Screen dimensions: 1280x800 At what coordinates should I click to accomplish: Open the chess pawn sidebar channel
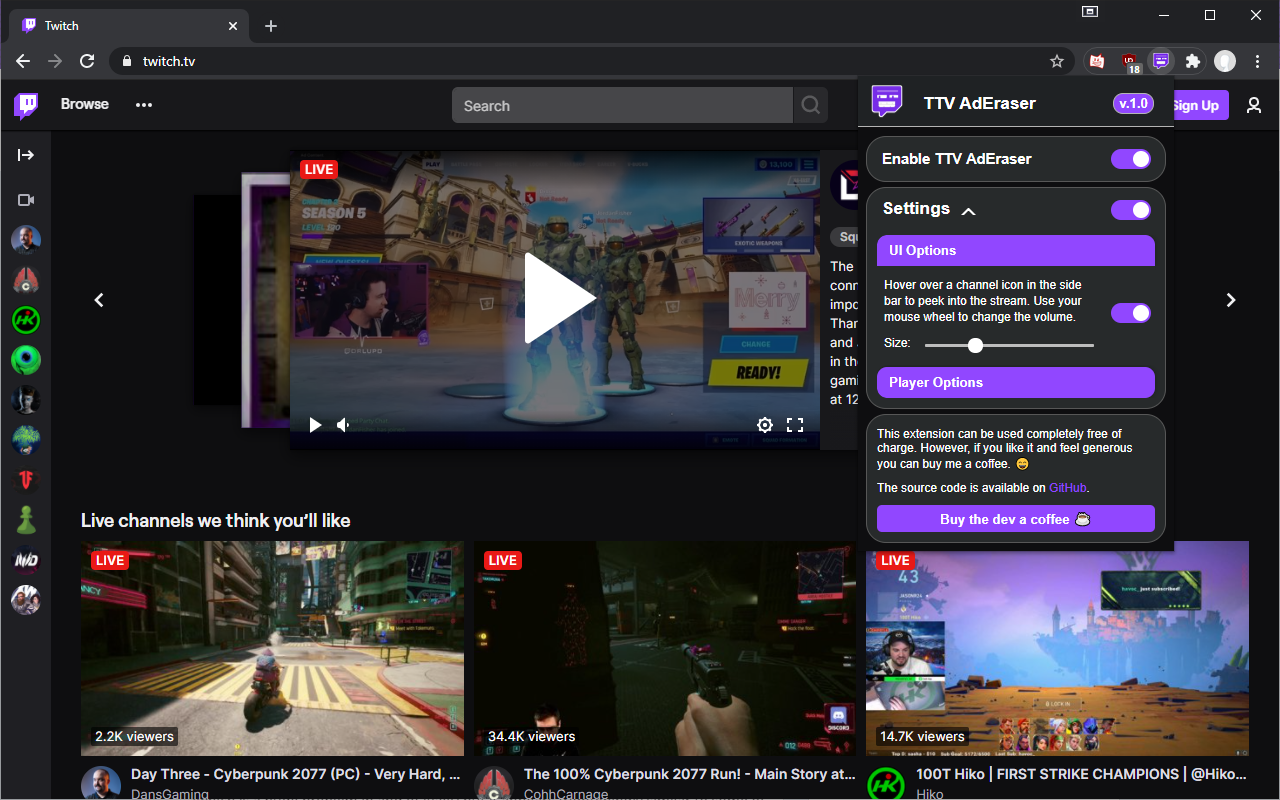click(26, 520)
